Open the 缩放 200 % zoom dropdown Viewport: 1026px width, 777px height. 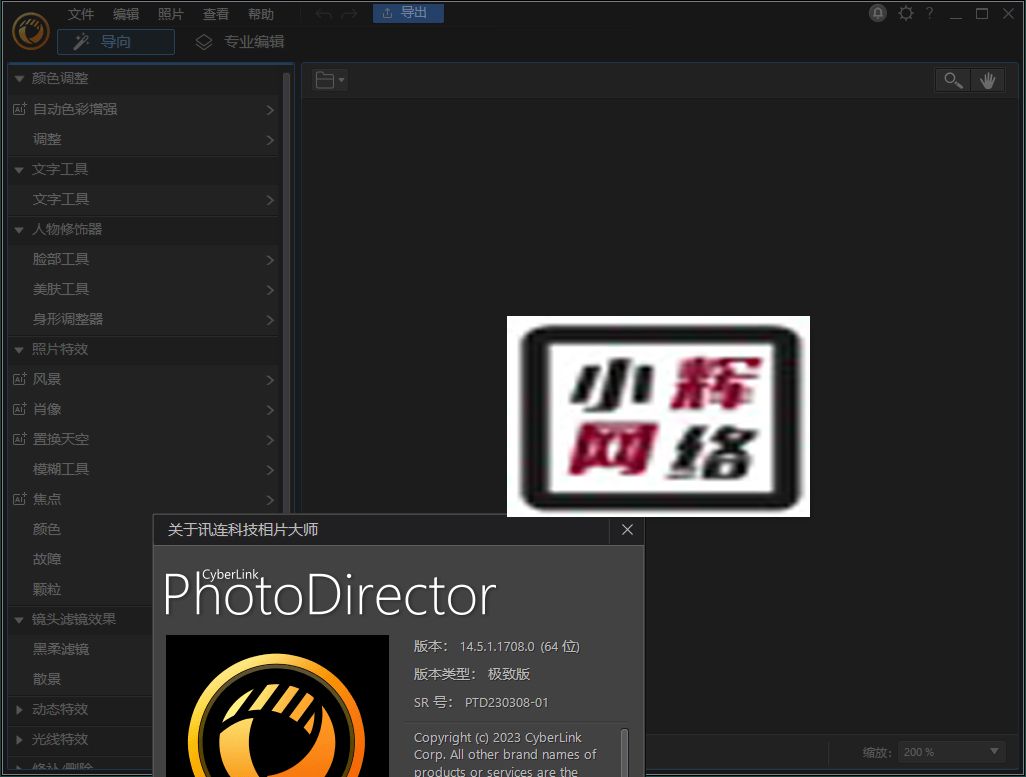[x=951, y=752]
